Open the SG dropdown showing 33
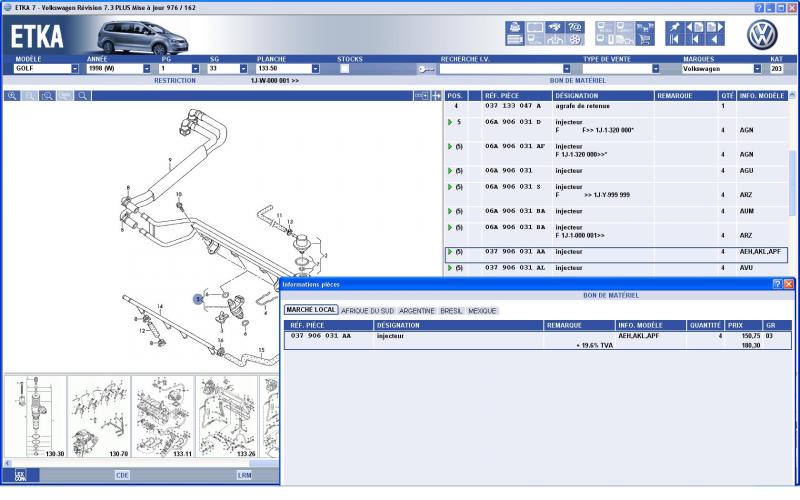 point(243,69)
